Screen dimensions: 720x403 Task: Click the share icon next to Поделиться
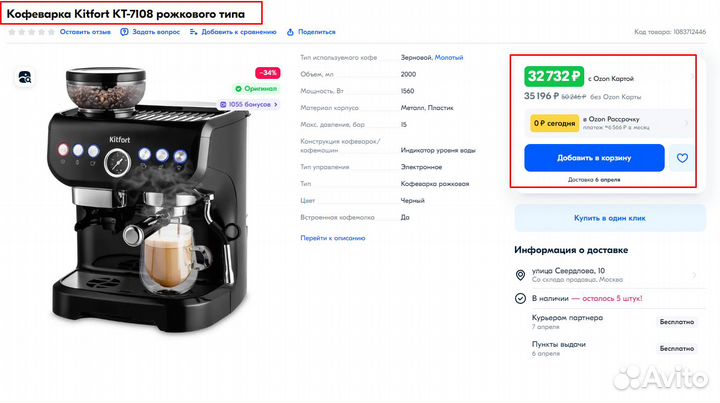[x=290, y=32]
